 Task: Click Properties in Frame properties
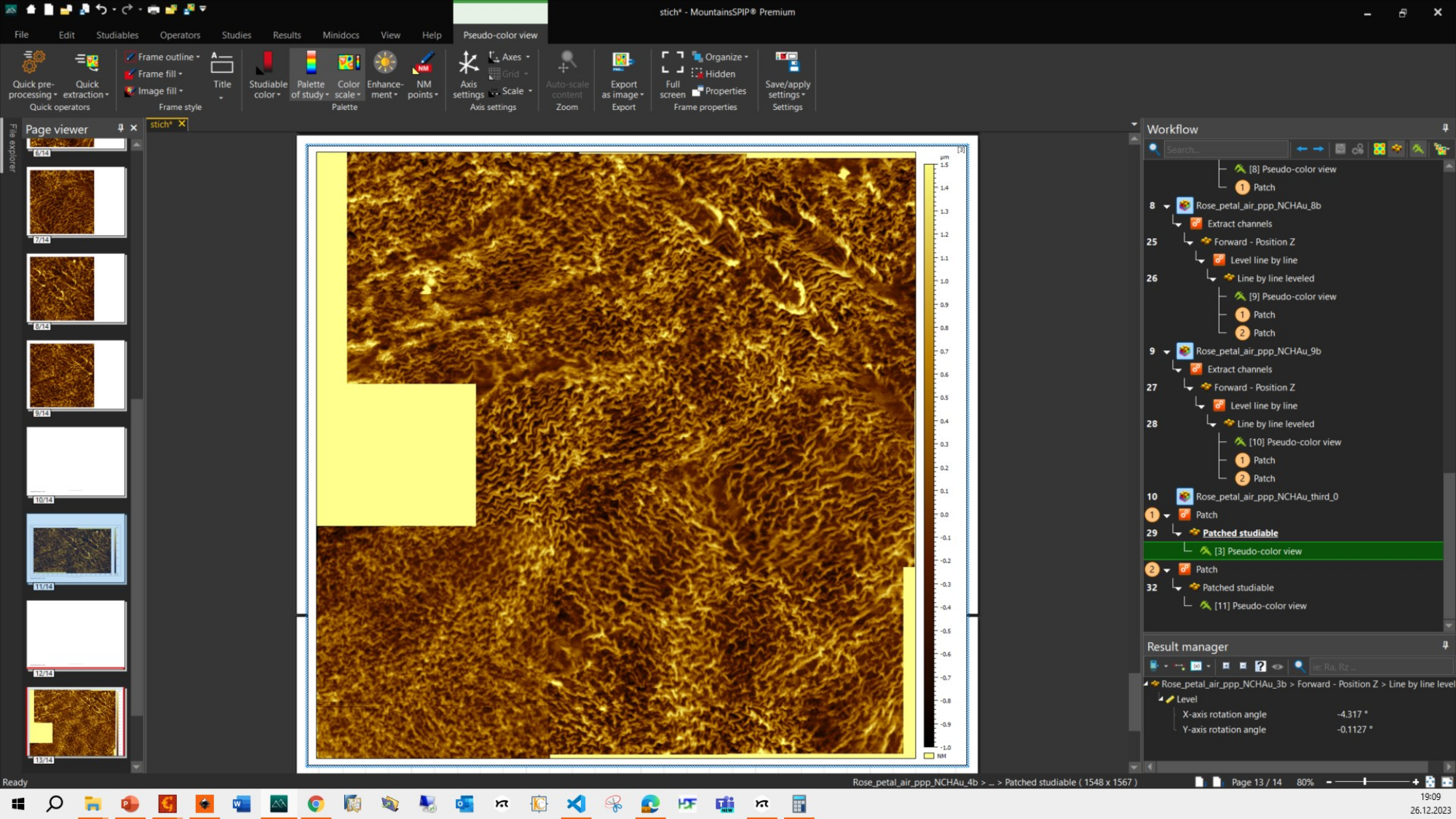(719, 91)
